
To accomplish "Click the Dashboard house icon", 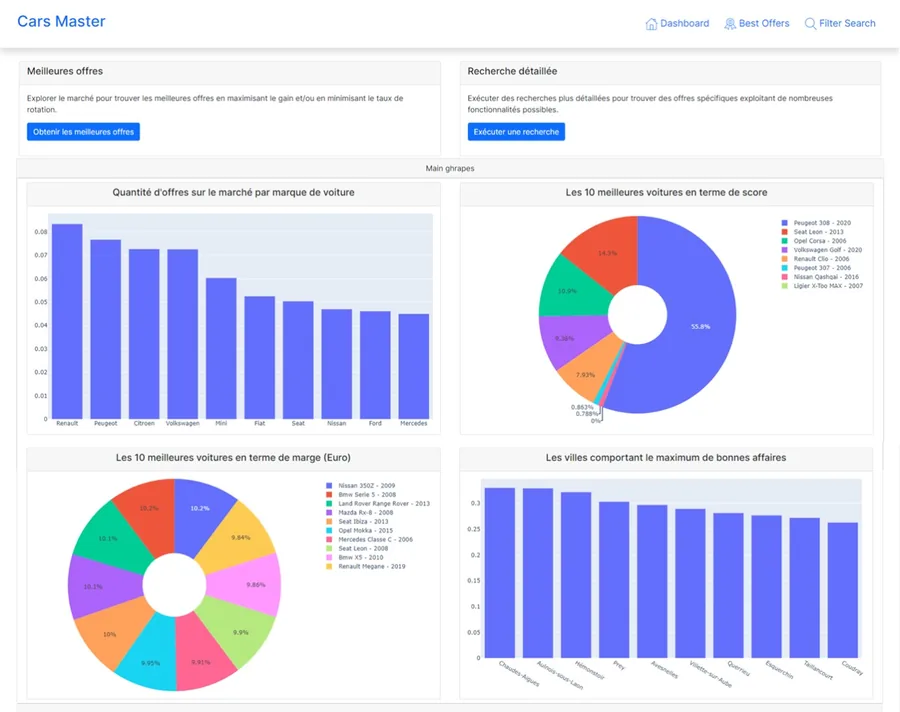I will 651,24.
